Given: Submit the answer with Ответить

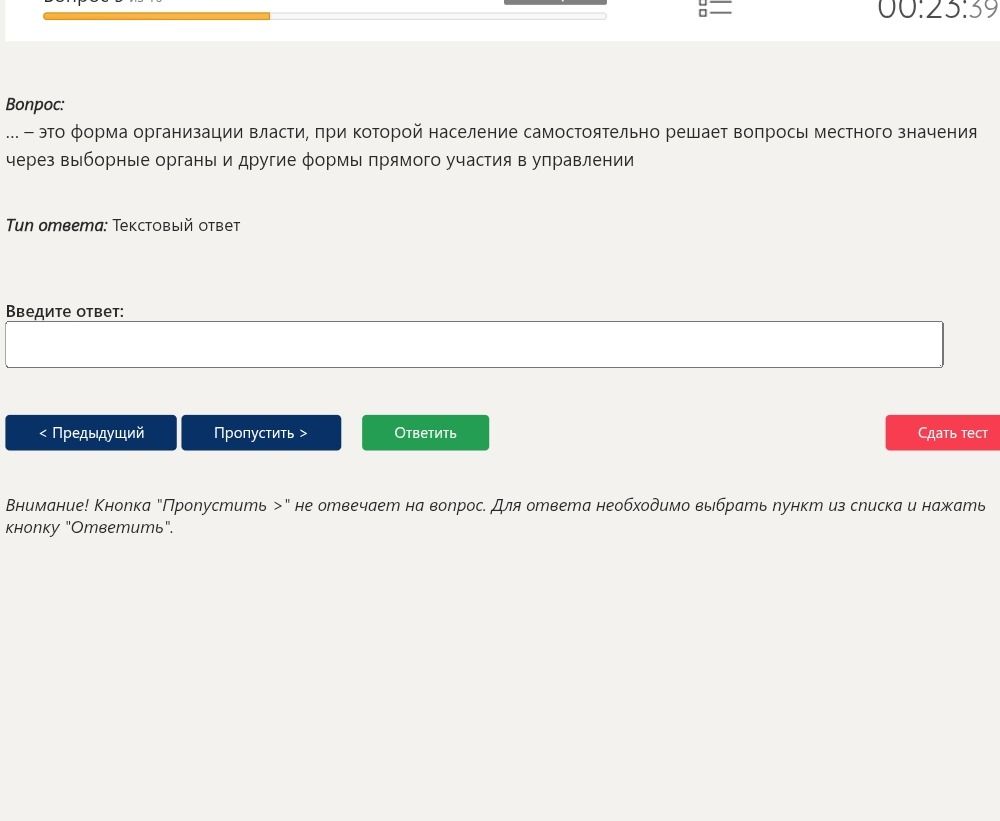Looking at the screenshot, I should tap(425, 433).
